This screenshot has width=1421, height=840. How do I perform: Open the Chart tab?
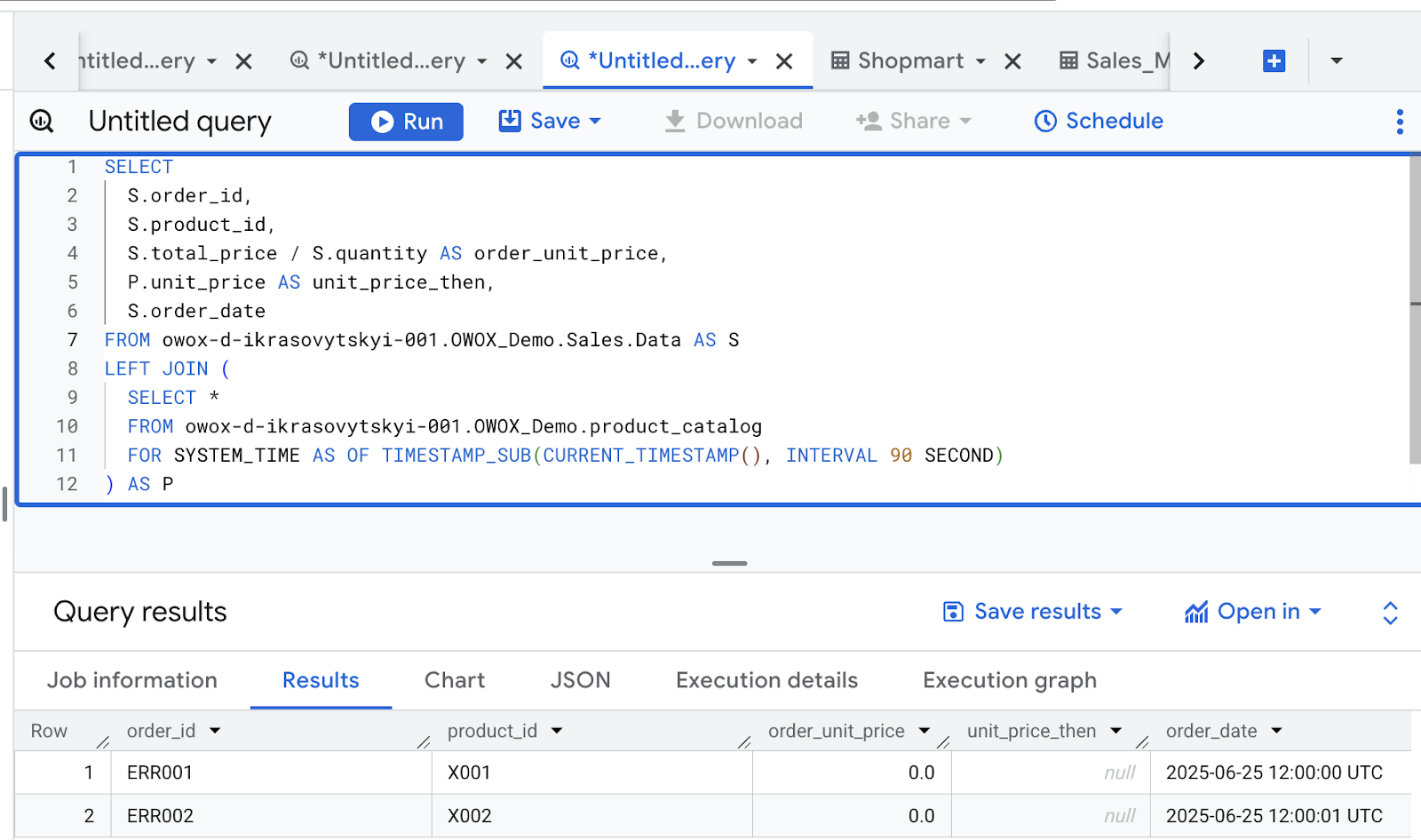(455, 680)
